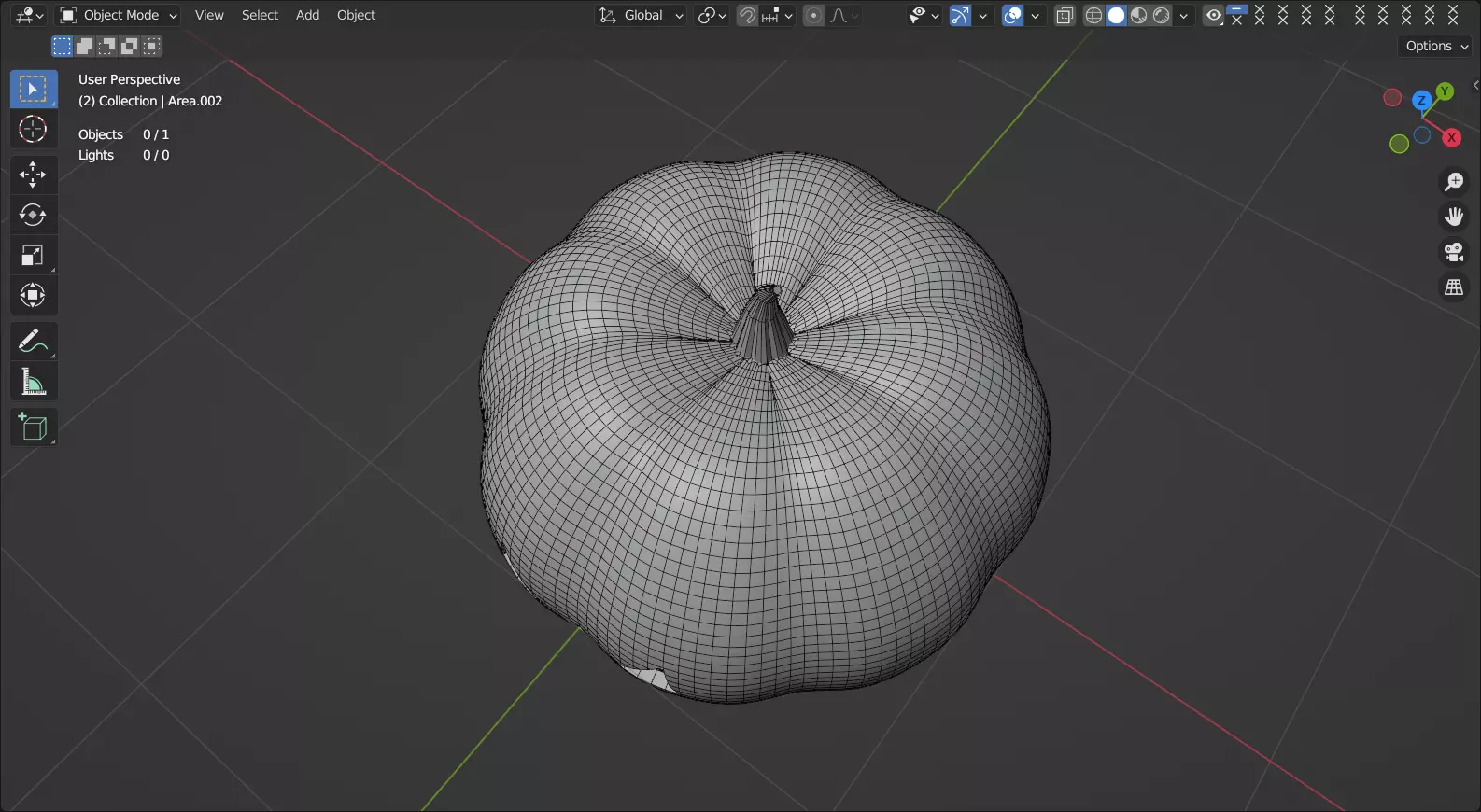Click the pumpkin stem on mesh
The width and height of the screenshot is (1481, 812).
tap(763, 327)
